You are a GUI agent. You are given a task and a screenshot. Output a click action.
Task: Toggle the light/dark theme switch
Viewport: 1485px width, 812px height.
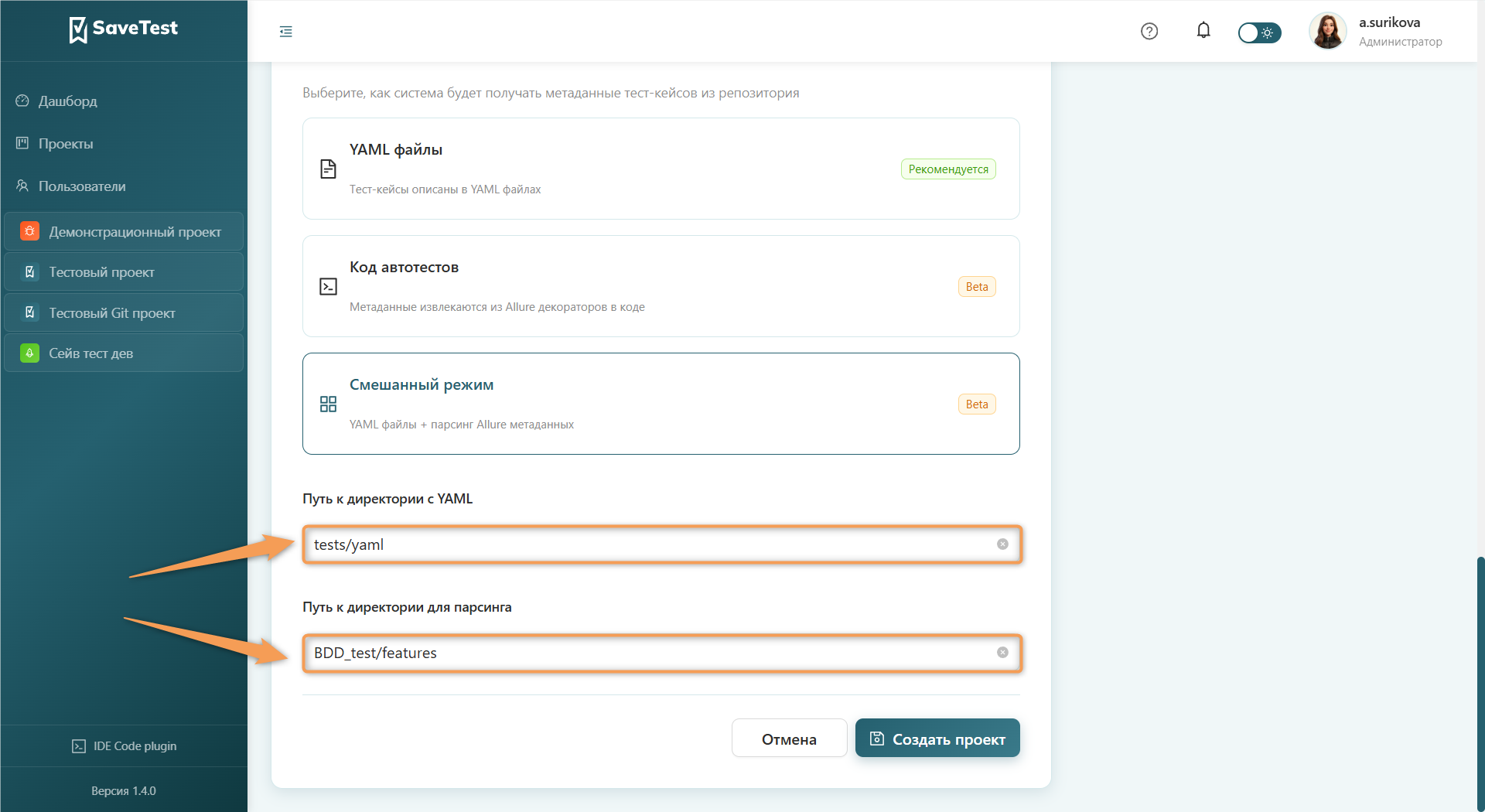click(x=1259, y=32)
